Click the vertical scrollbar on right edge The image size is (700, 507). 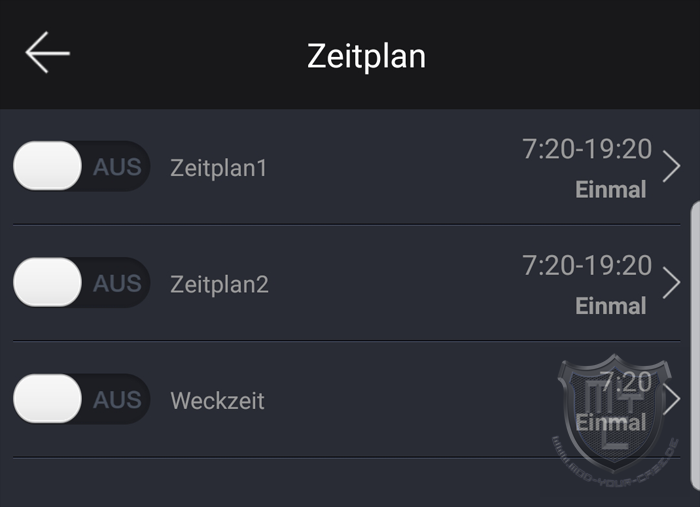(695, 346)
